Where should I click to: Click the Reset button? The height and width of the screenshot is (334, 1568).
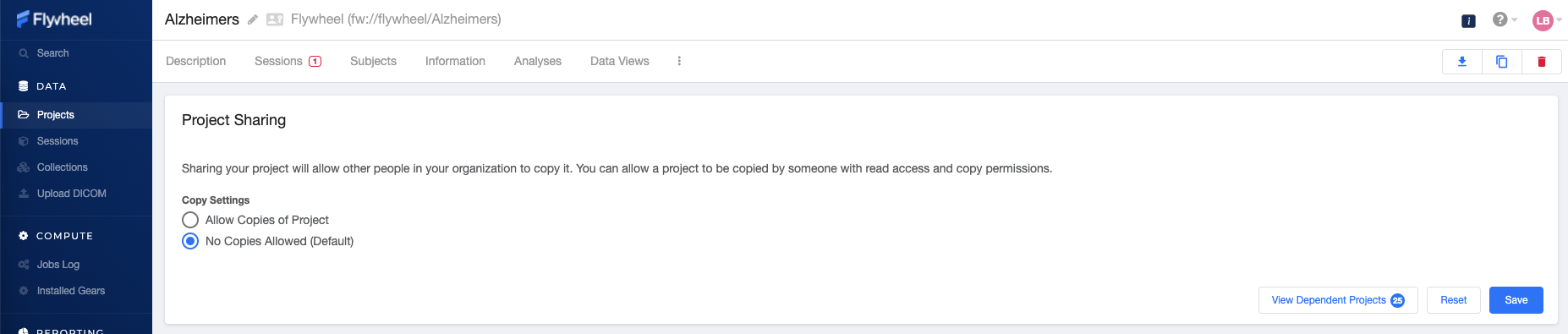(1453, 300)
